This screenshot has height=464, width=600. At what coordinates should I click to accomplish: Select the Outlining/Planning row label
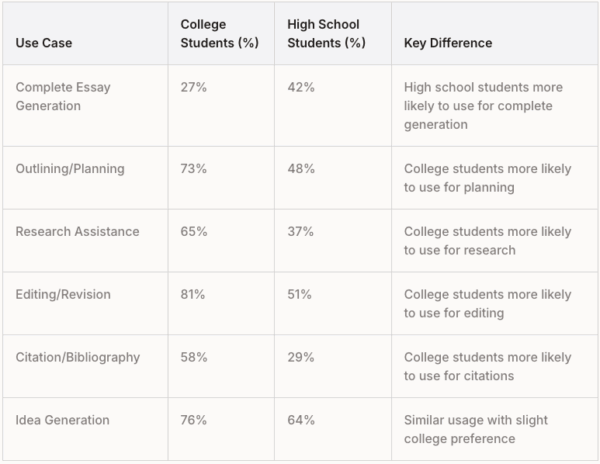pos(70,169)
